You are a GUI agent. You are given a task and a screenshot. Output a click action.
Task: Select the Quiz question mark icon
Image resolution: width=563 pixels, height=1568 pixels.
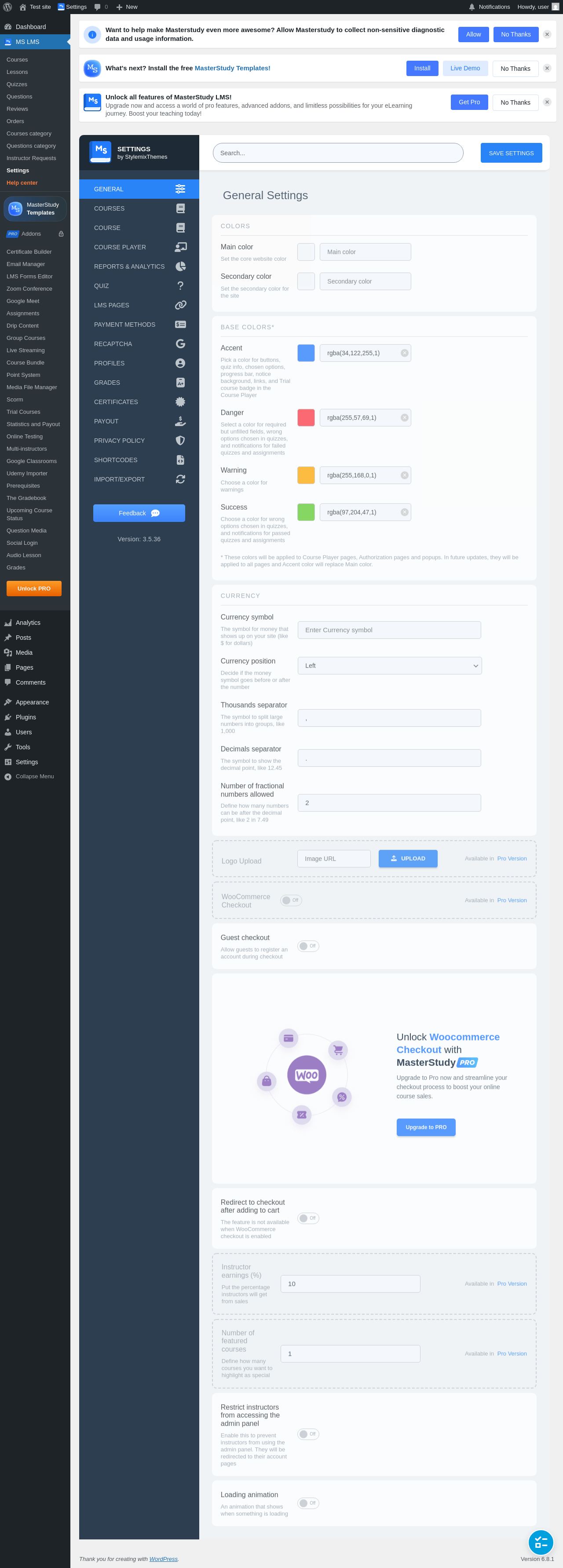180,286
